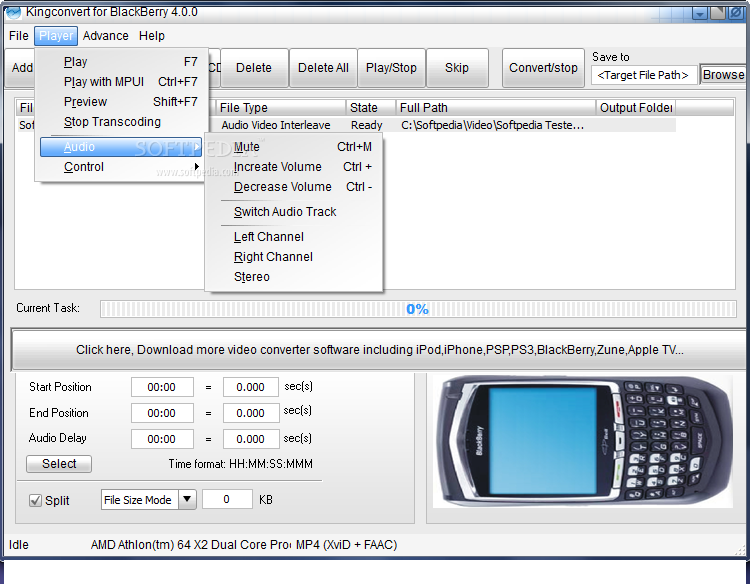Click the Play/Stop button

[391, 68]
